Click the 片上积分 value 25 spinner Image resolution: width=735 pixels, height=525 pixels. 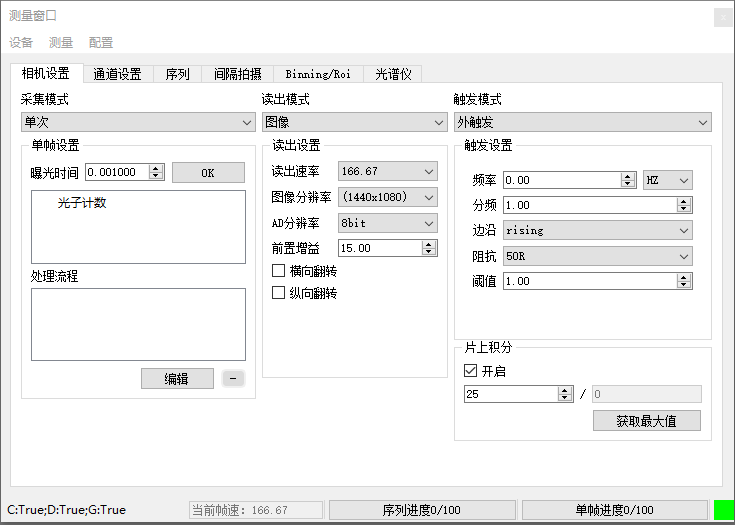pos(565,394)
